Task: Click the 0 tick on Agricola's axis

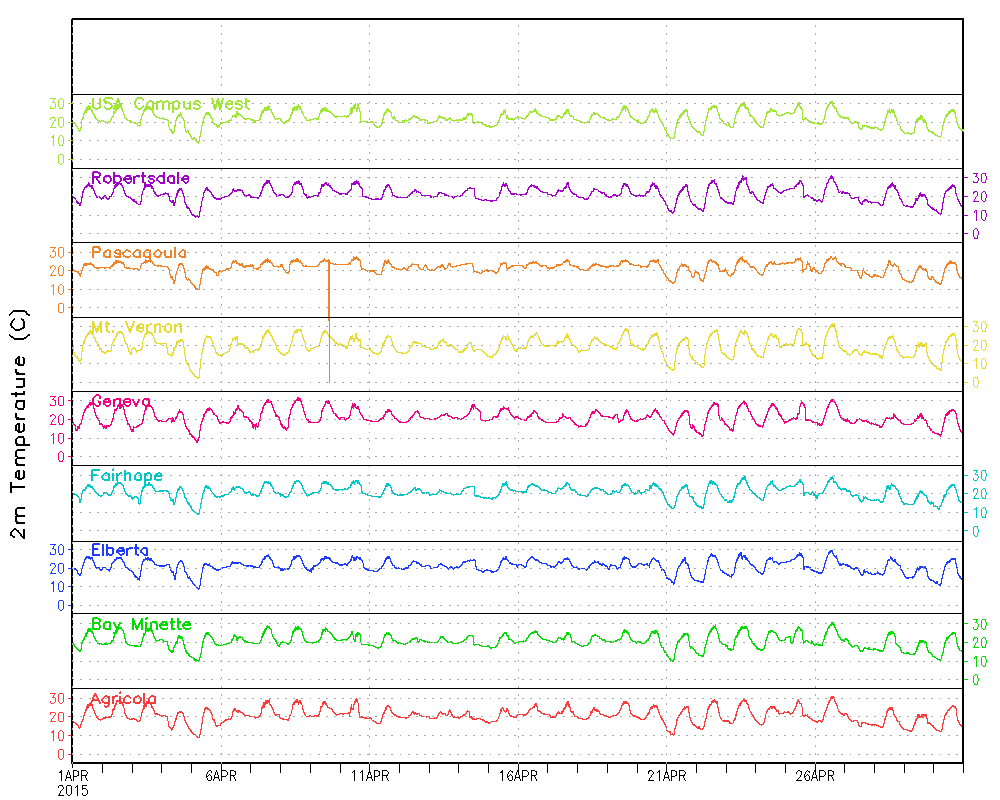Action: [62, 754]
